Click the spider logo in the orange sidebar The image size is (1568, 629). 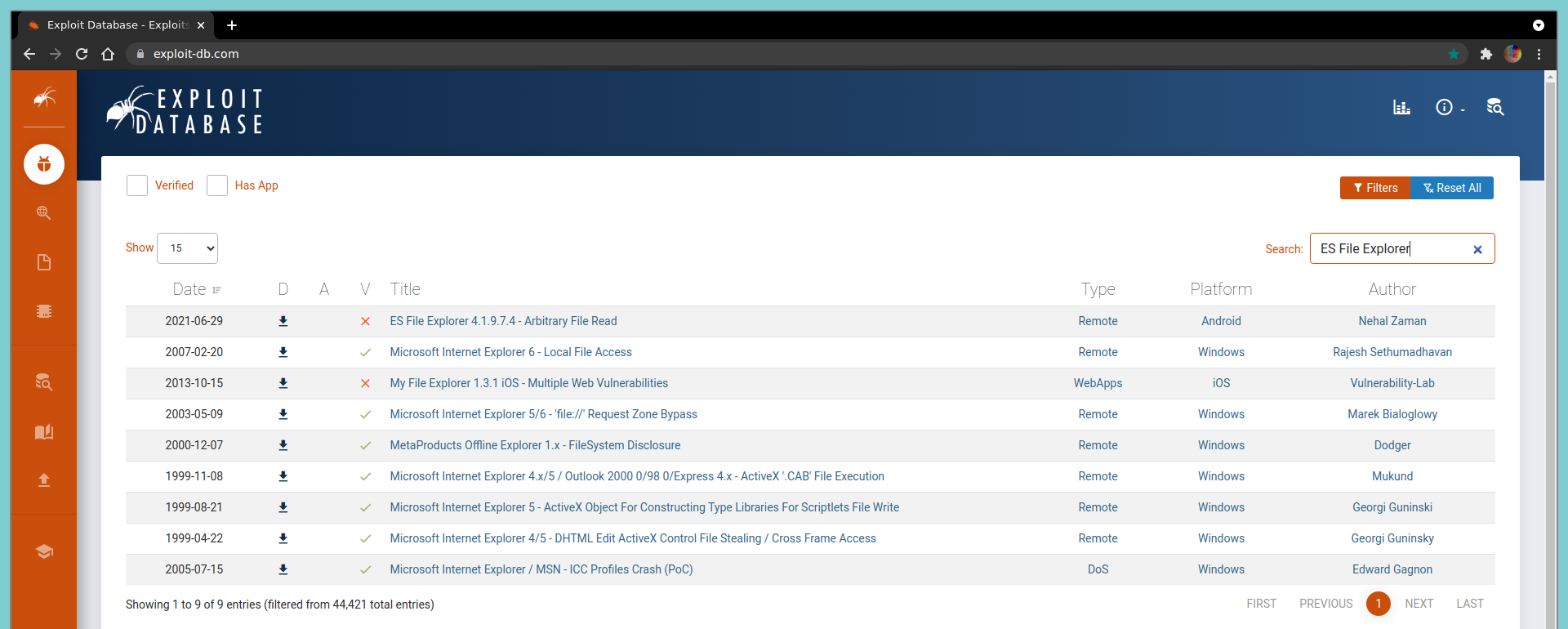coord(44,98)
